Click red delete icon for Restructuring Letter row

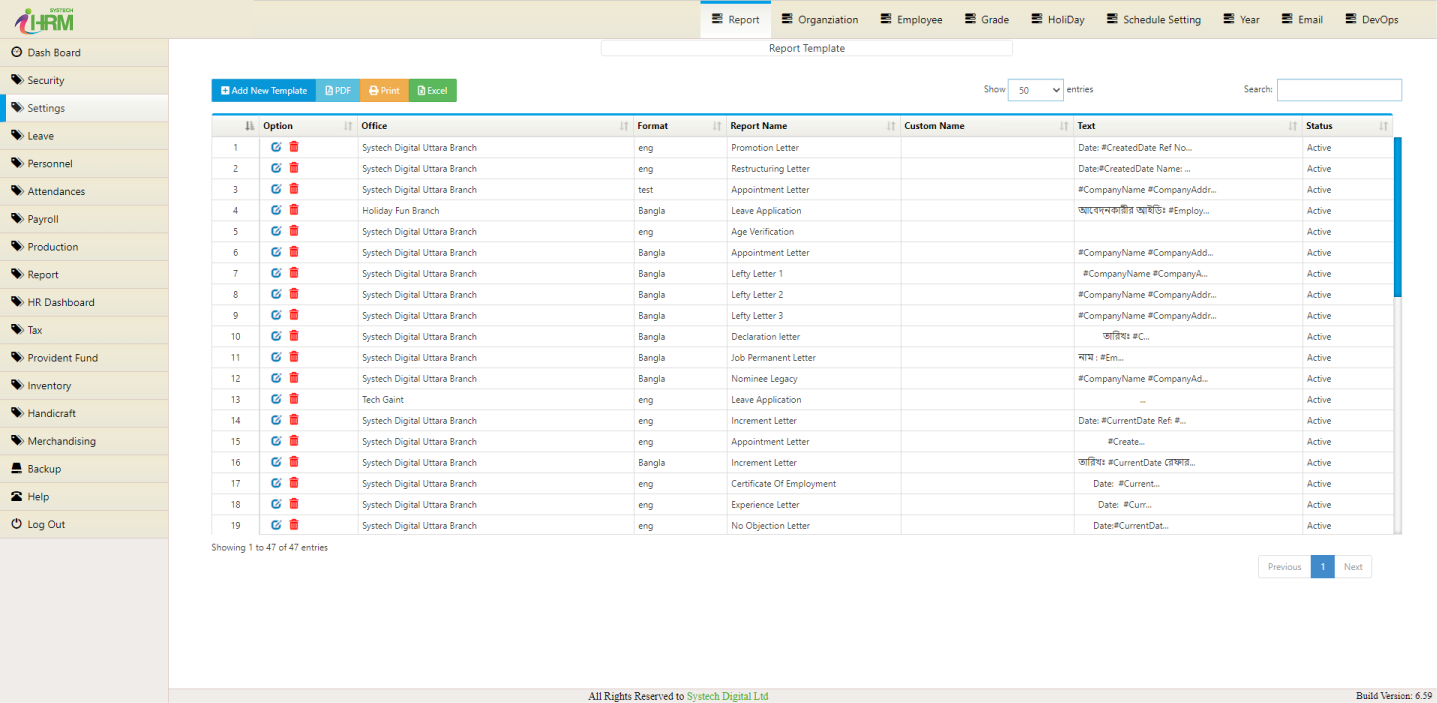(294, 168)
